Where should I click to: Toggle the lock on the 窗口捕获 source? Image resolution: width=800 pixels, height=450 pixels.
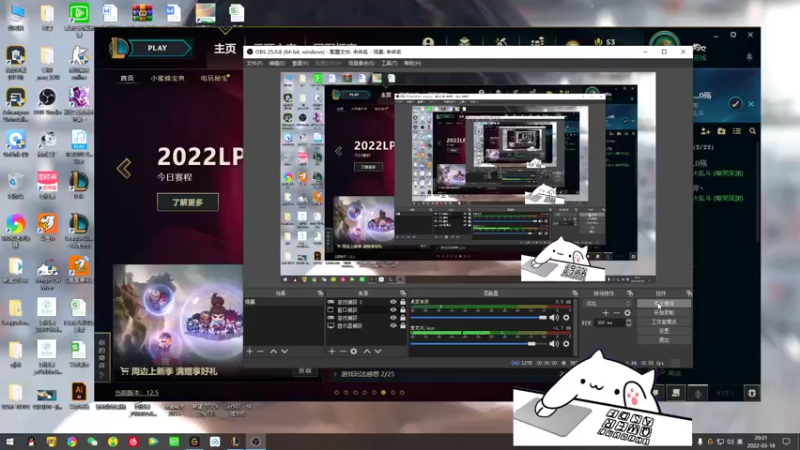pos(403,310)
